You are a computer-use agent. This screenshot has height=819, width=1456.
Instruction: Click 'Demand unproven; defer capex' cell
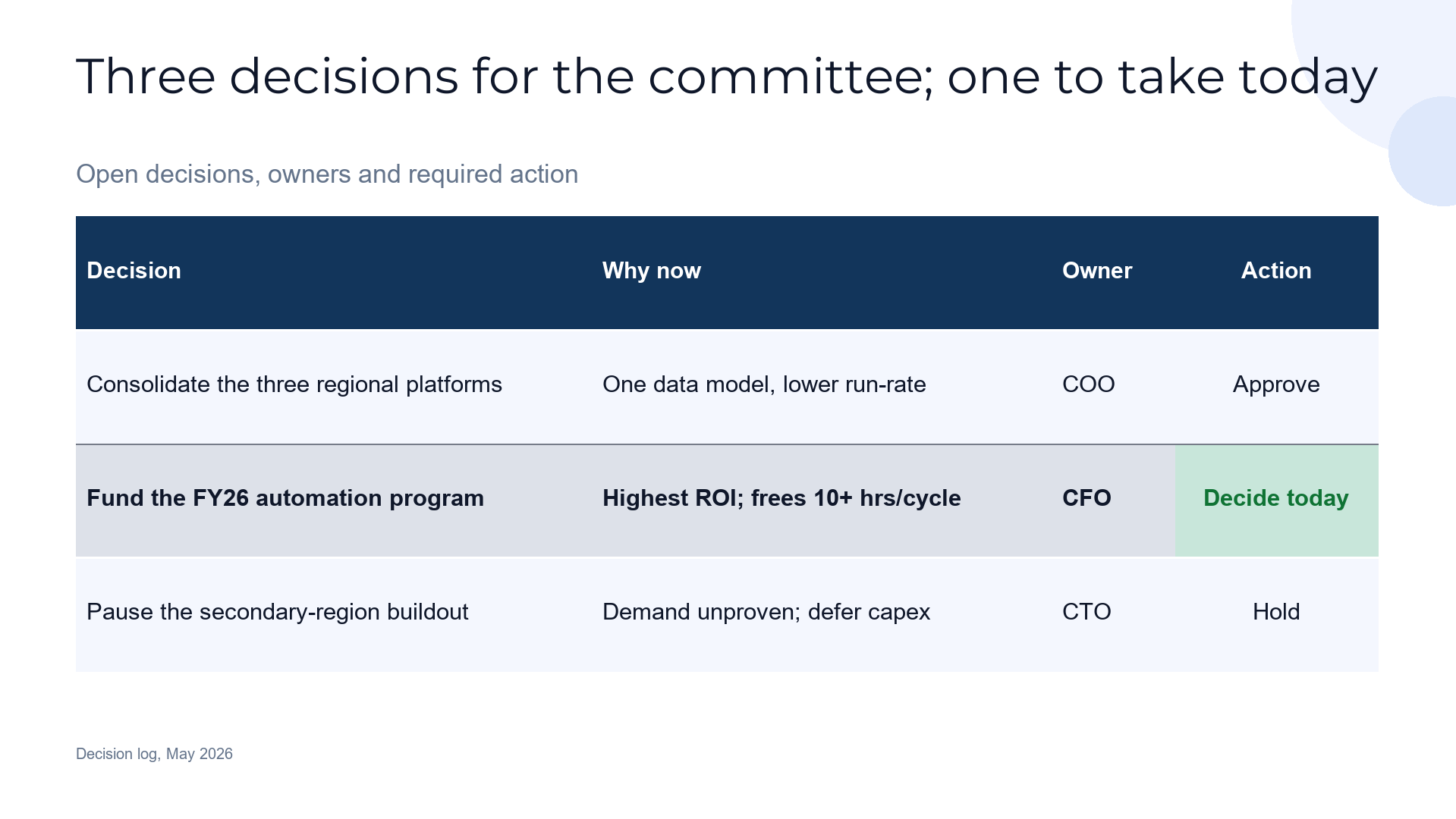(x=822, y=614)
